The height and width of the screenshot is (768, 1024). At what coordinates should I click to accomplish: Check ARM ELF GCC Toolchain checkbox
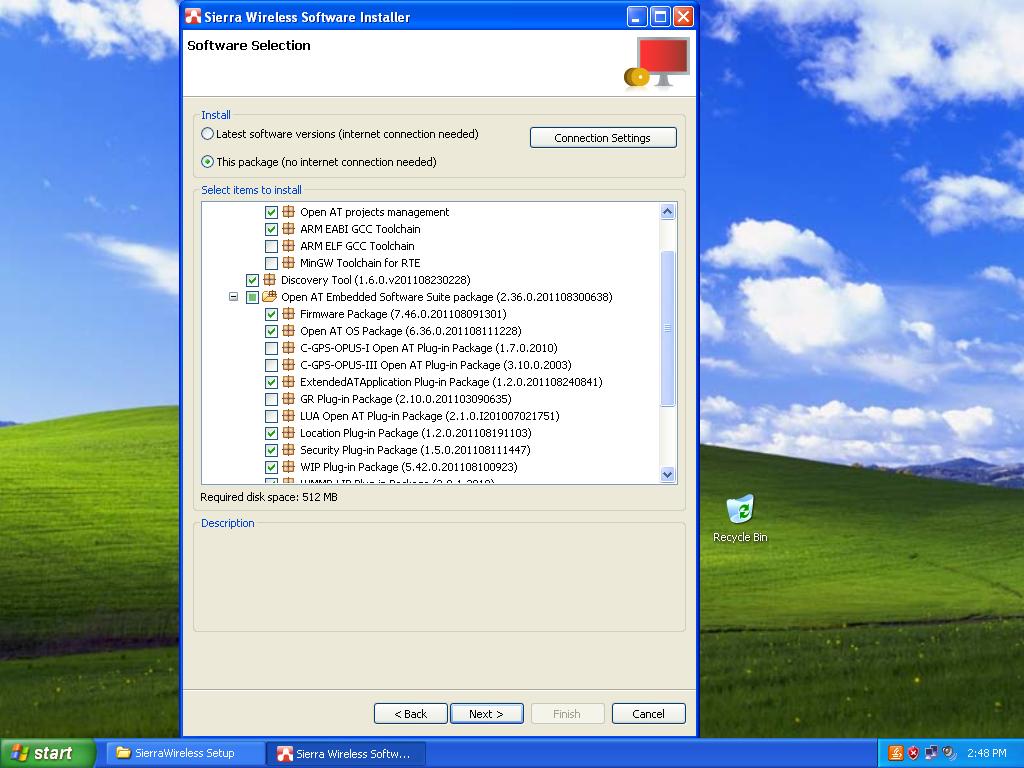pyautogui.click(x=271, y=246)
